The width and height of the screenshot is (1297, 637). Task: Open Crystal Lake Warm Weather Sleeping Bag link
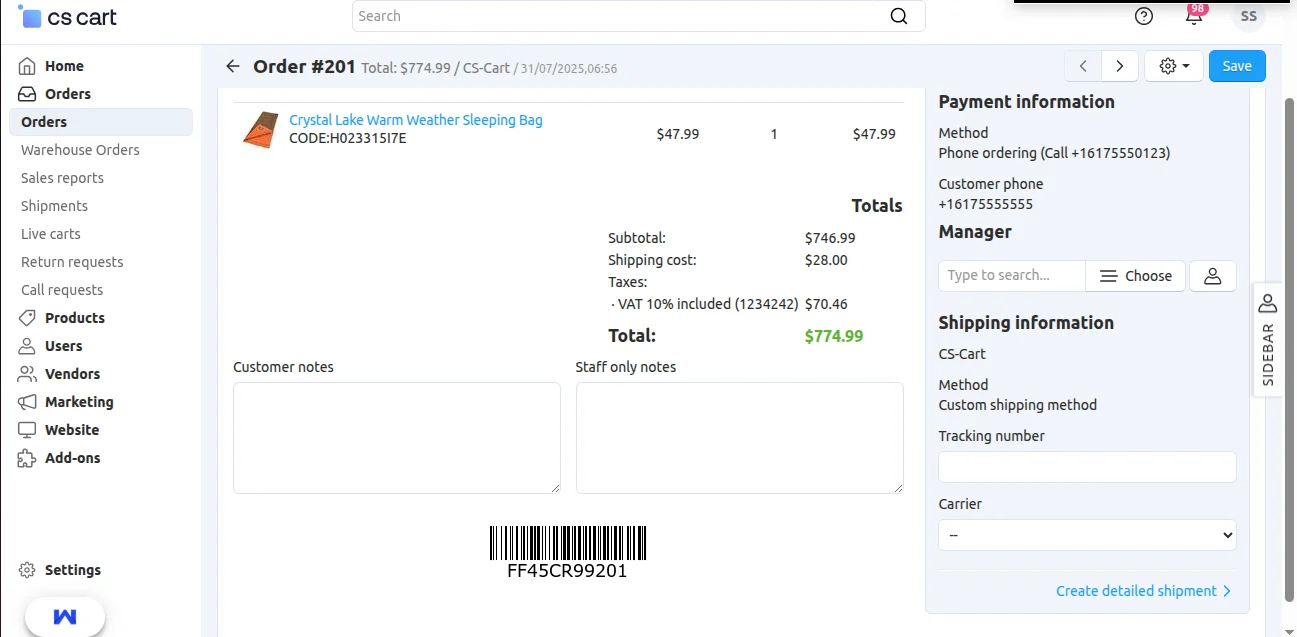tap(415, 120)
